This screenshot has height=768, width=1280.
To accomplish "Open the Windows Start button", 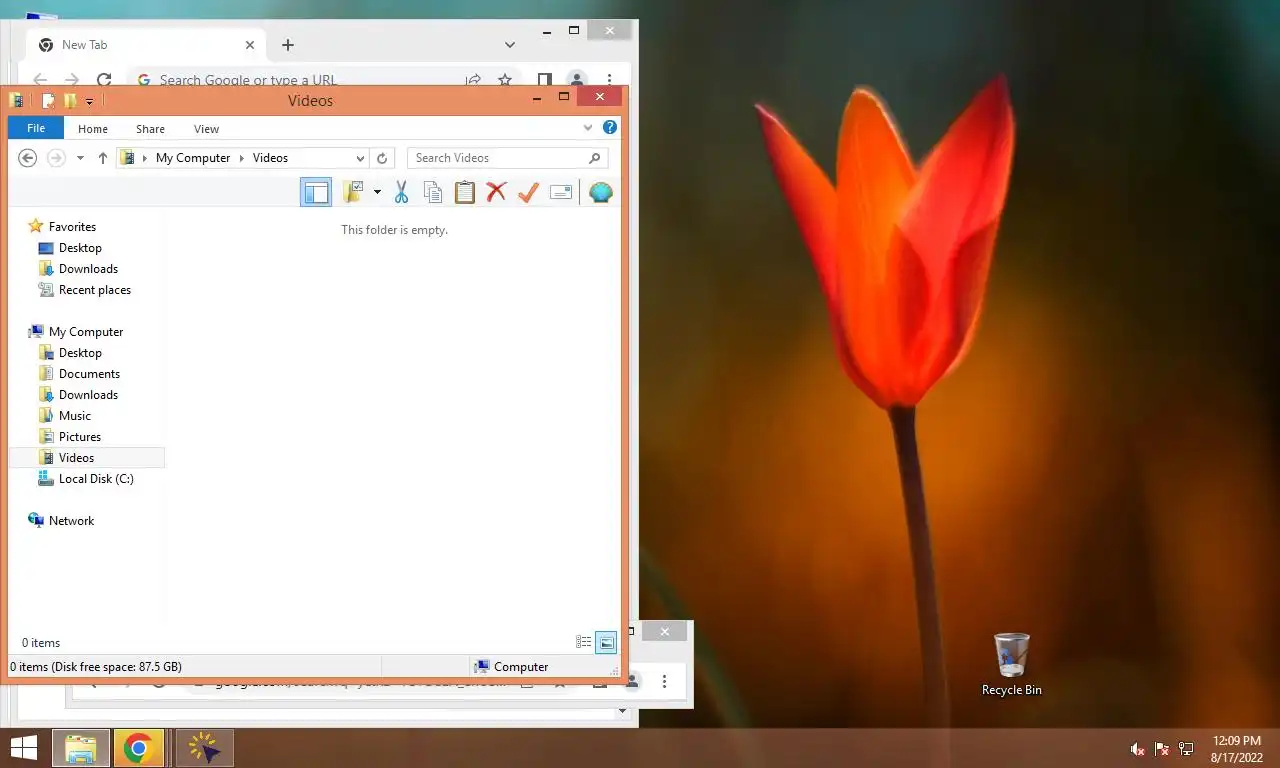I will click(24, 748).
